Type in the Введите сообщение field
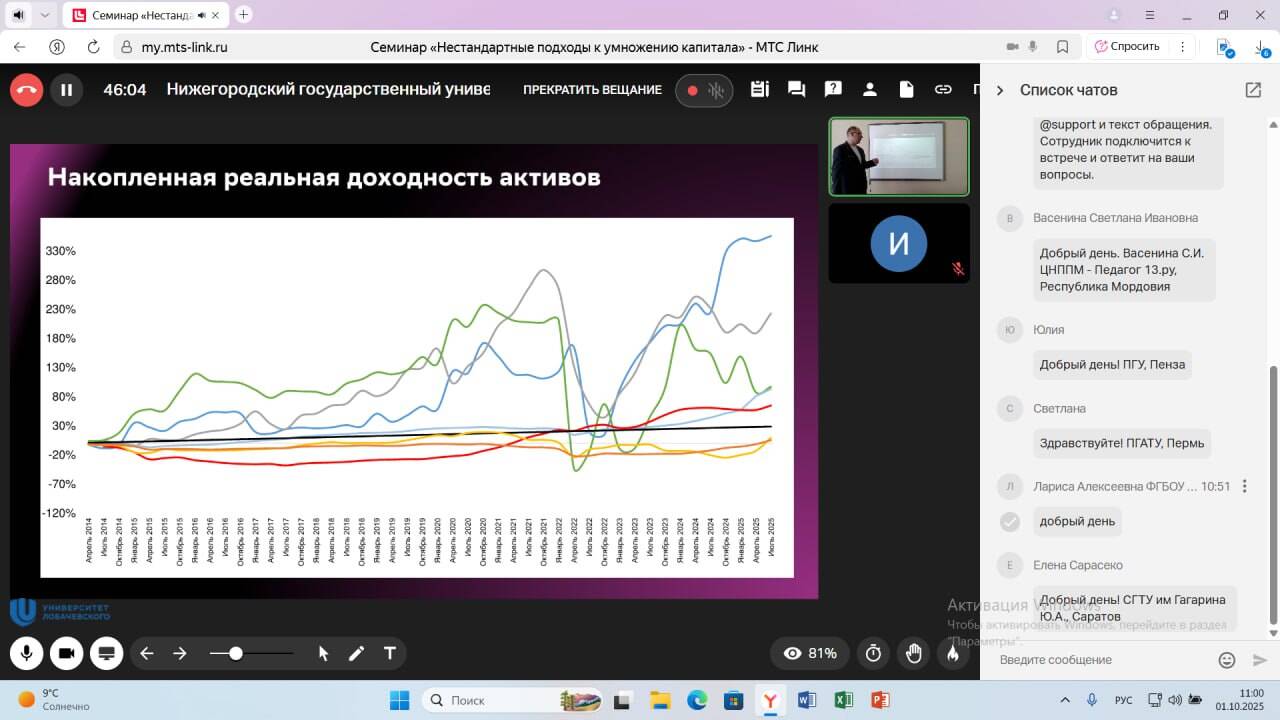This screenshot has height=720, width=1280. coord(1100,660)
